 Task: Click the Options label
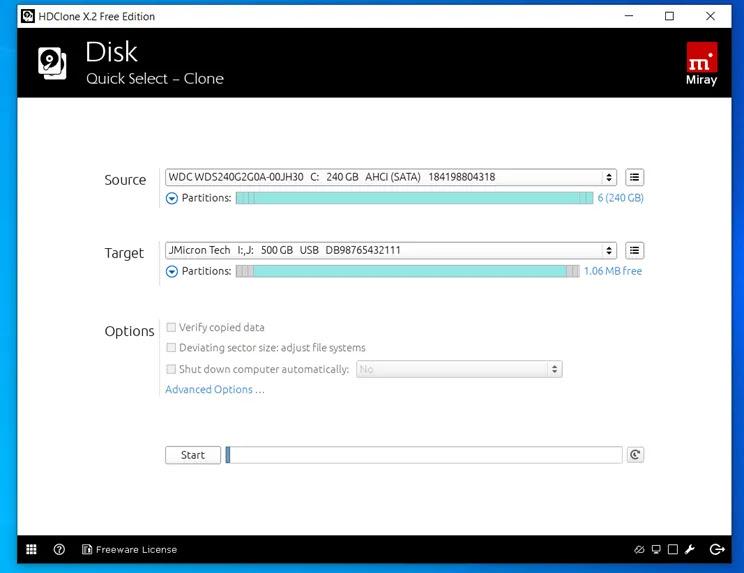[129, 331]
